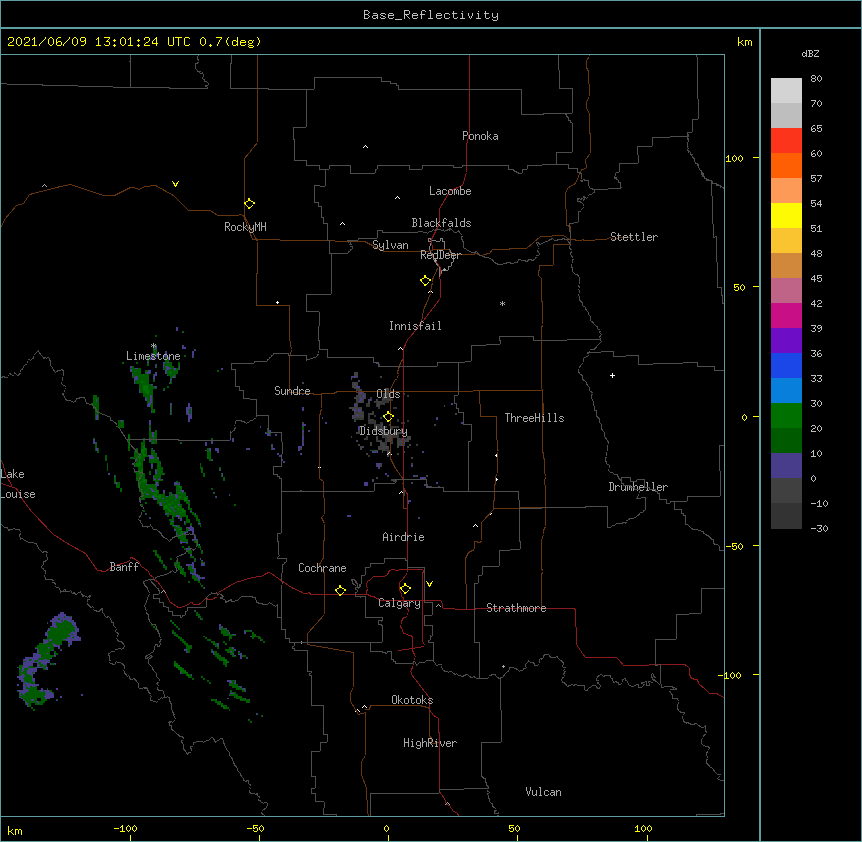Click the yellow diamond marker above Calgary label

click(405, 589)
